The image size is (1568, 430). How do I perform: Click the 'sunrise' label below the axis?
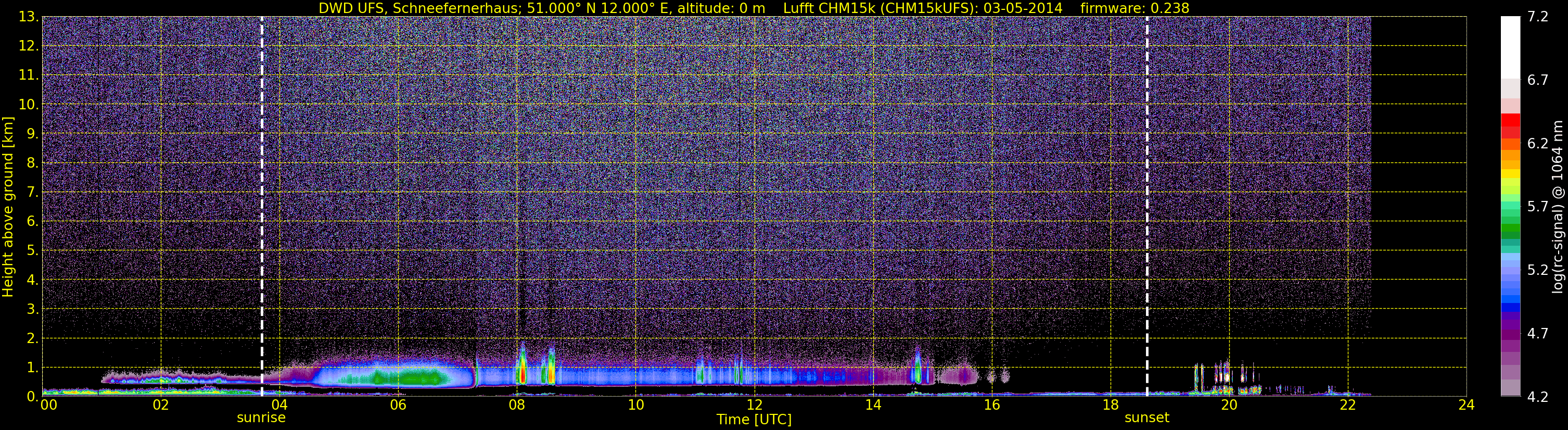coord(261,418)
